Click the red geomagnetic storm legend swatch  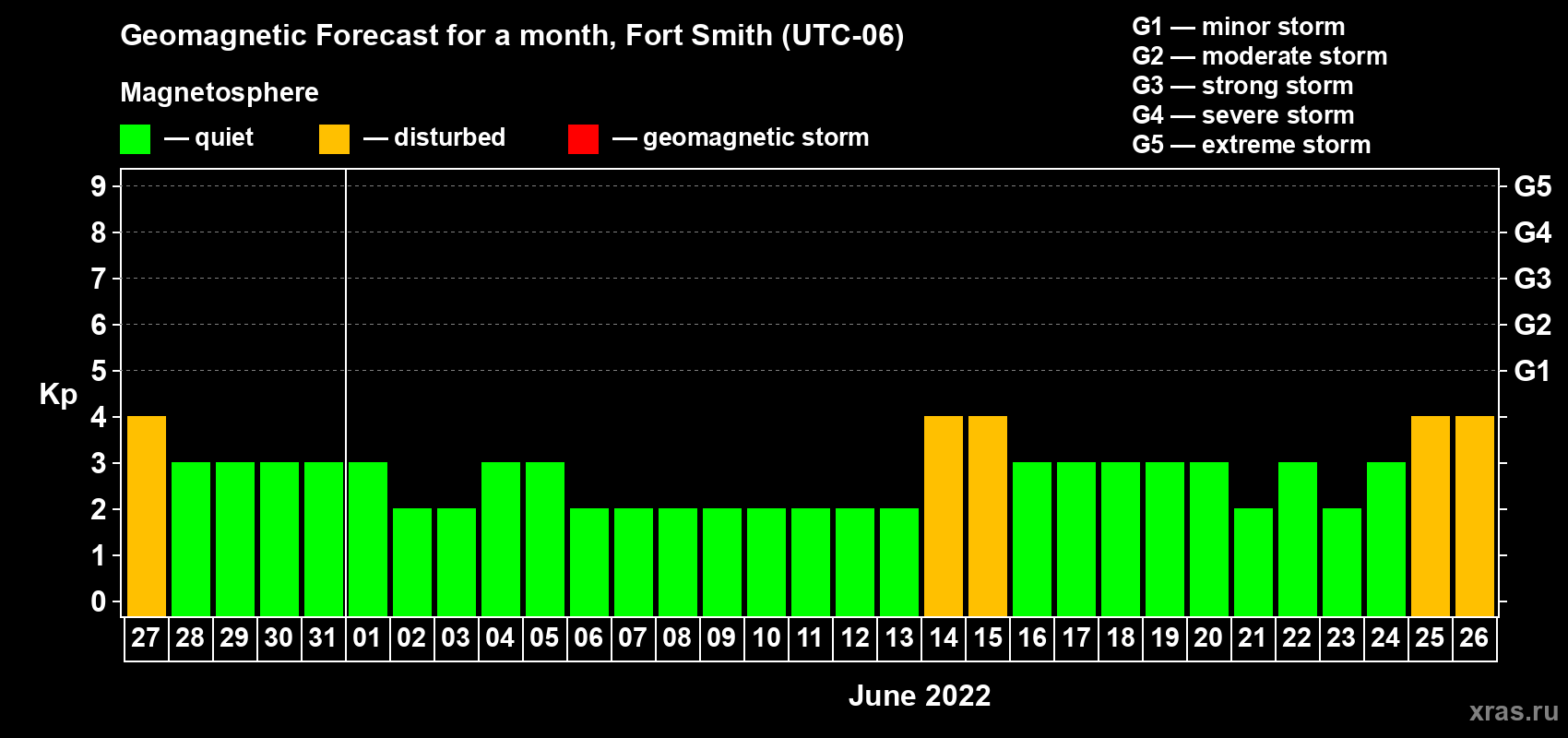pyautogui.click(x=584, y=139)
